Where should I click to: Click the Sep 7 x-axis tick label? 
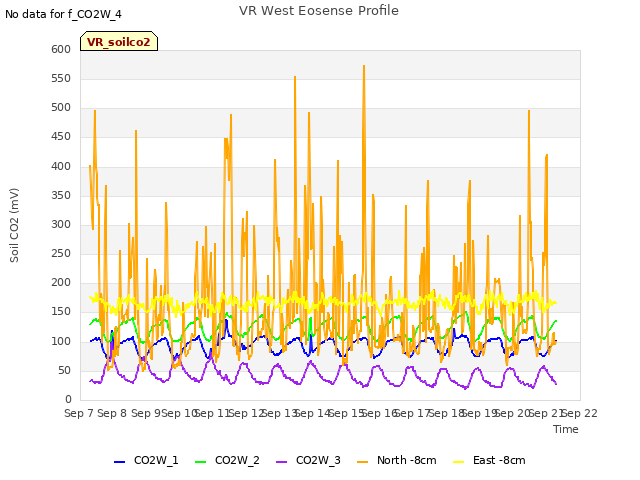click(x=79, y=413)
